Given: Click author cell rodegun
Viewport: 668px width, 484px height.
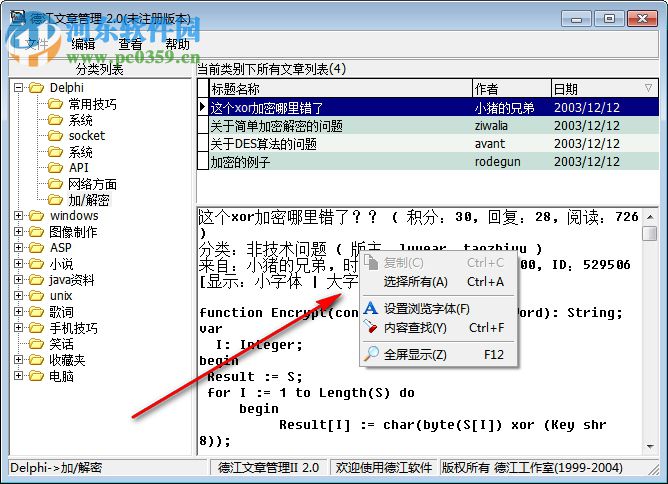Looking at the screenshot, I should click(x=512, y=161).
